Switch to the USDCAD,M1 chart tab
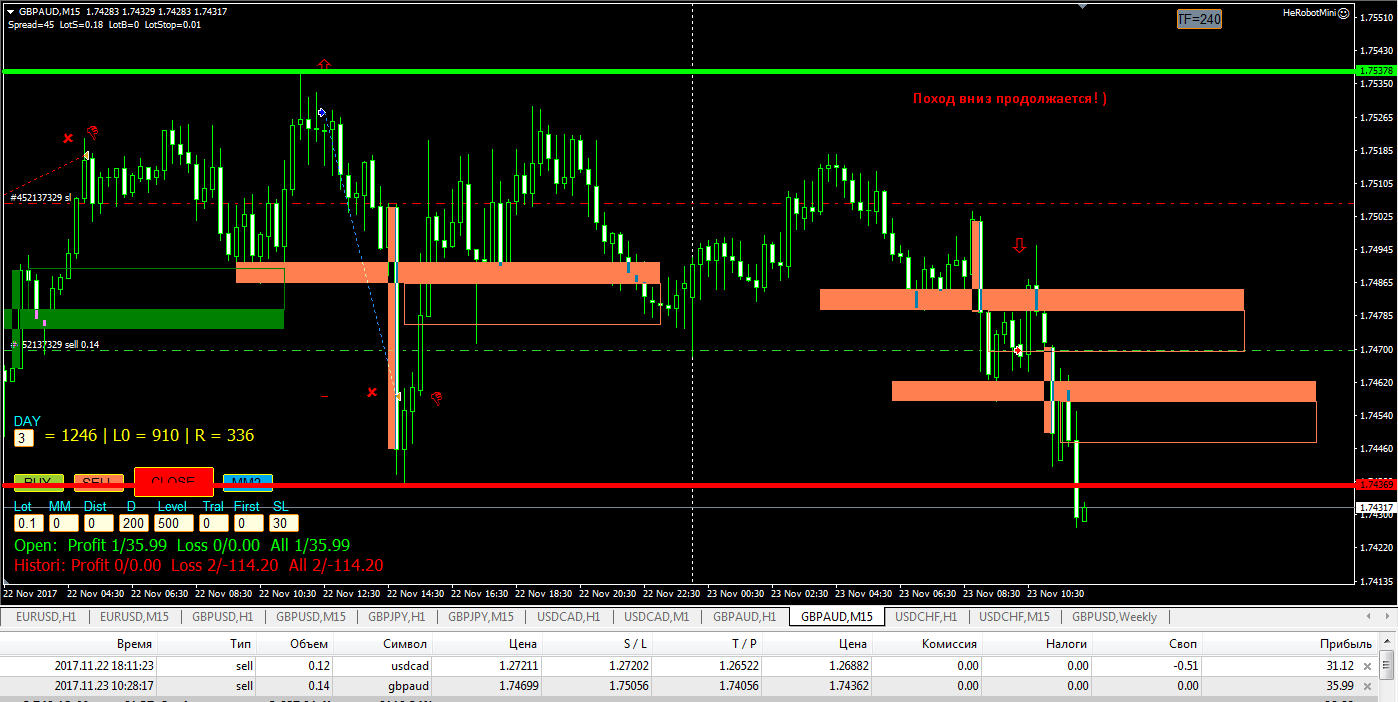 point(656,616)
